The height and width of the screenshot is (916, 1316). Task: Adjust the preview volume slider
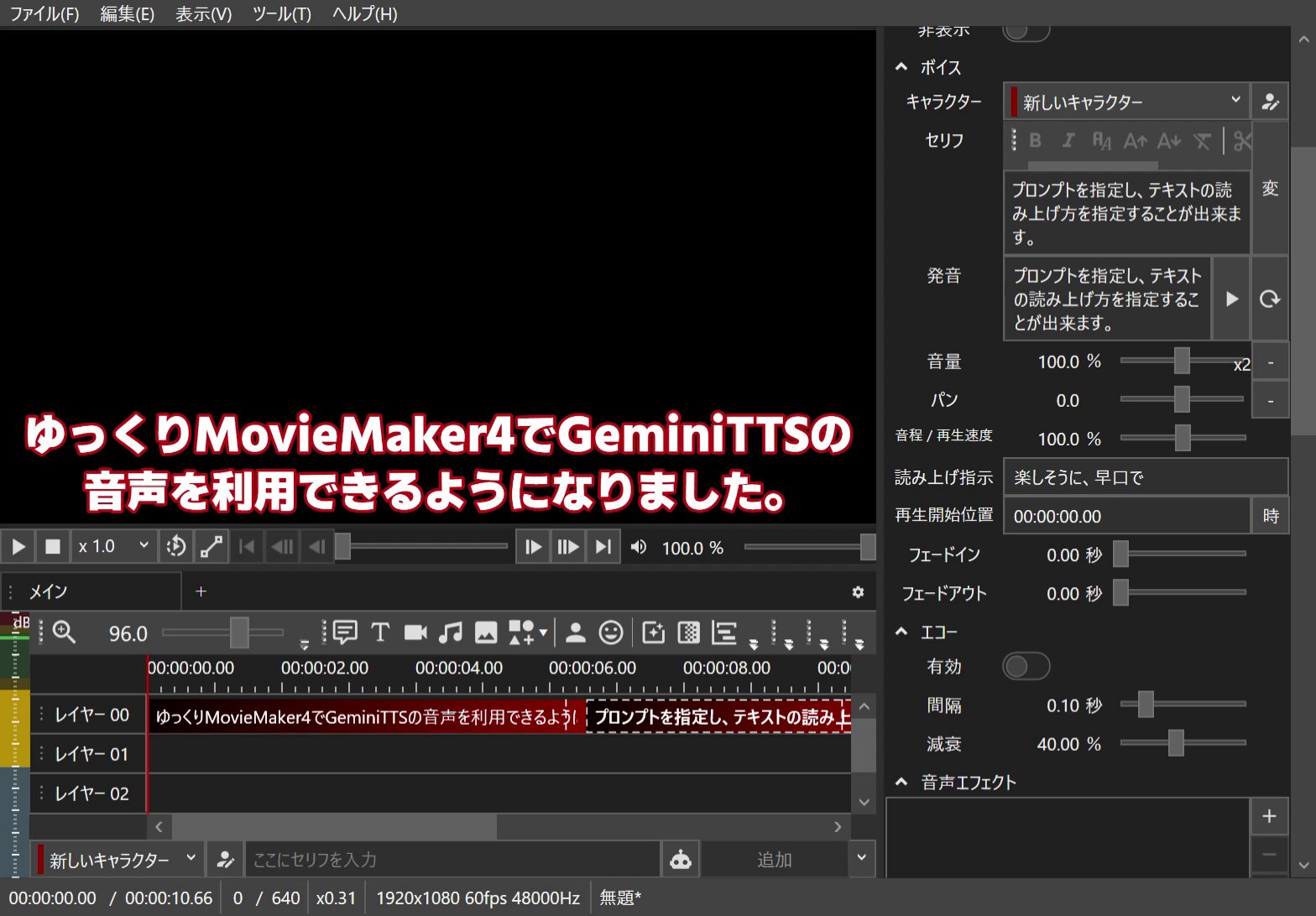(809, 547)
